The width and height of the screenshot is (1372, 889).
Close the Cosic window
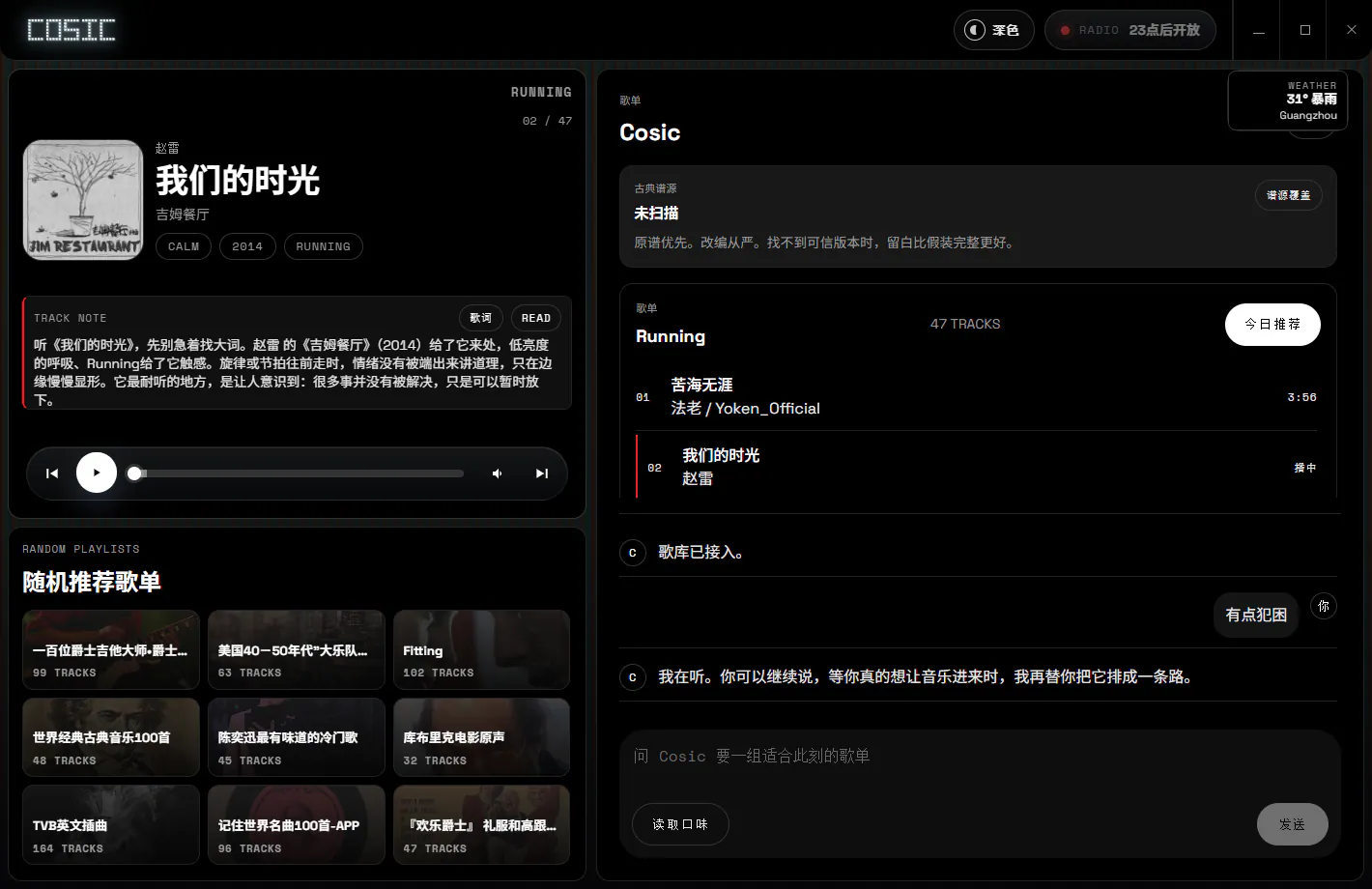pyautogui.click(x=1351, y=30)
